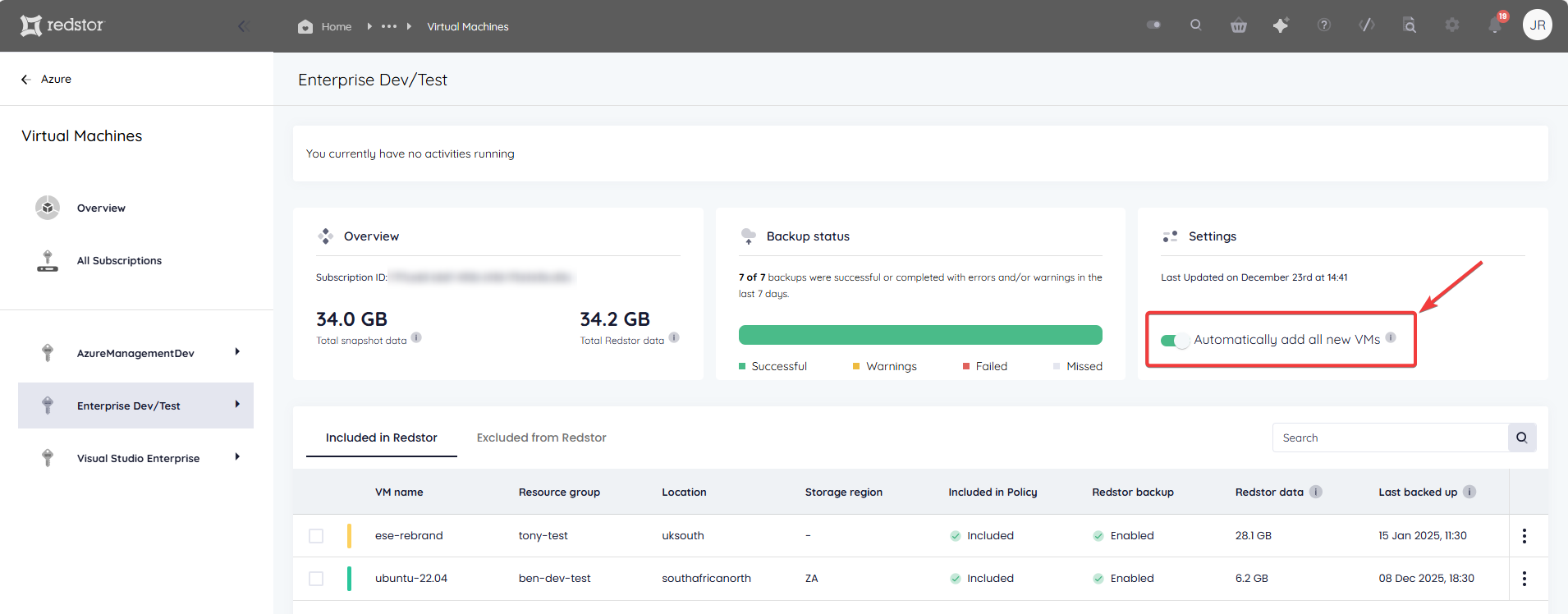The image size is (1568, 614).
Task: Click info icon next to Redstor data header
Action: [x=1316, y=492]
